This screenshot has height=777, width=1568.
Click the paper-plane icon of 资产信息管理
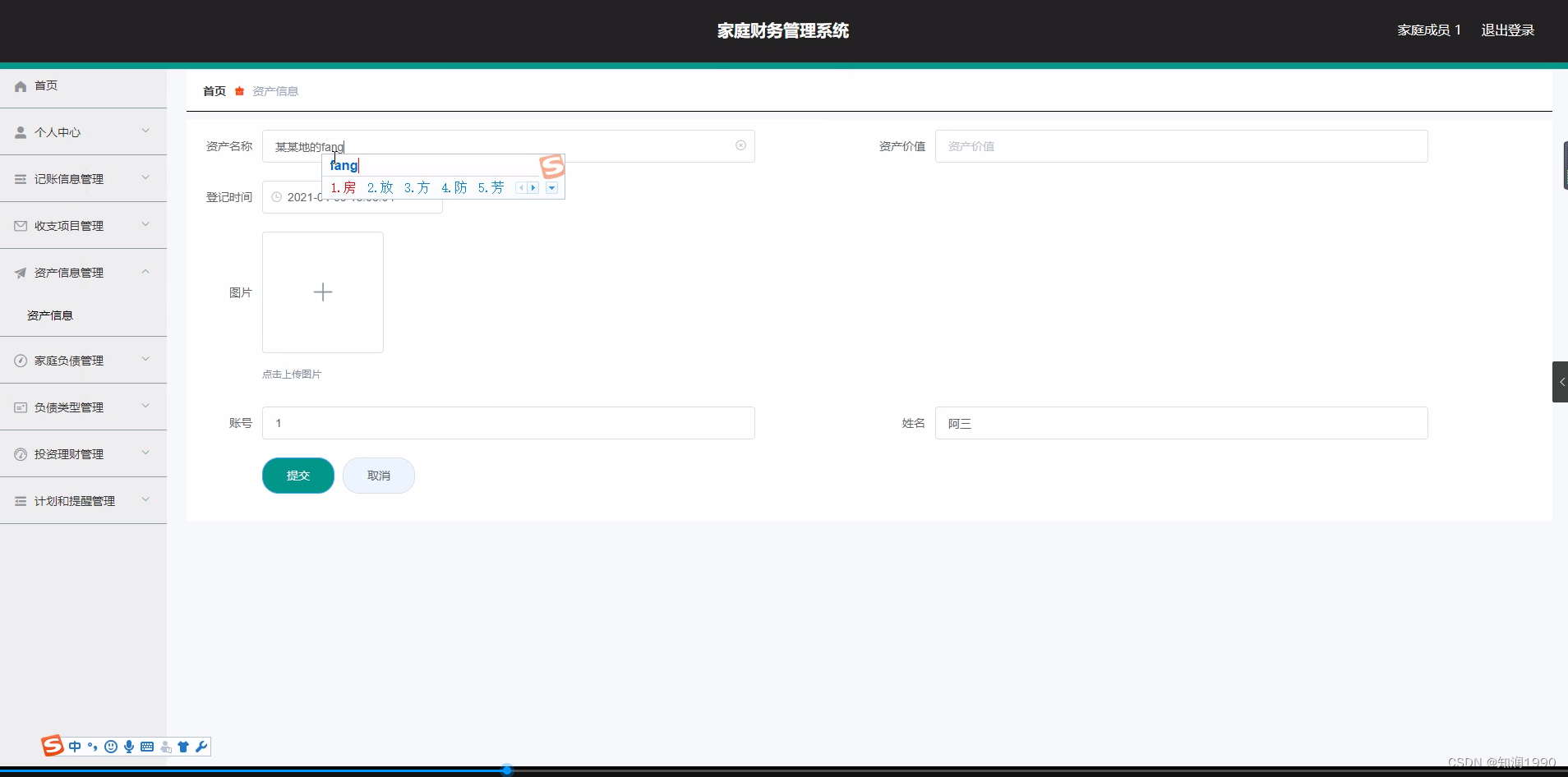pos(20,272)
